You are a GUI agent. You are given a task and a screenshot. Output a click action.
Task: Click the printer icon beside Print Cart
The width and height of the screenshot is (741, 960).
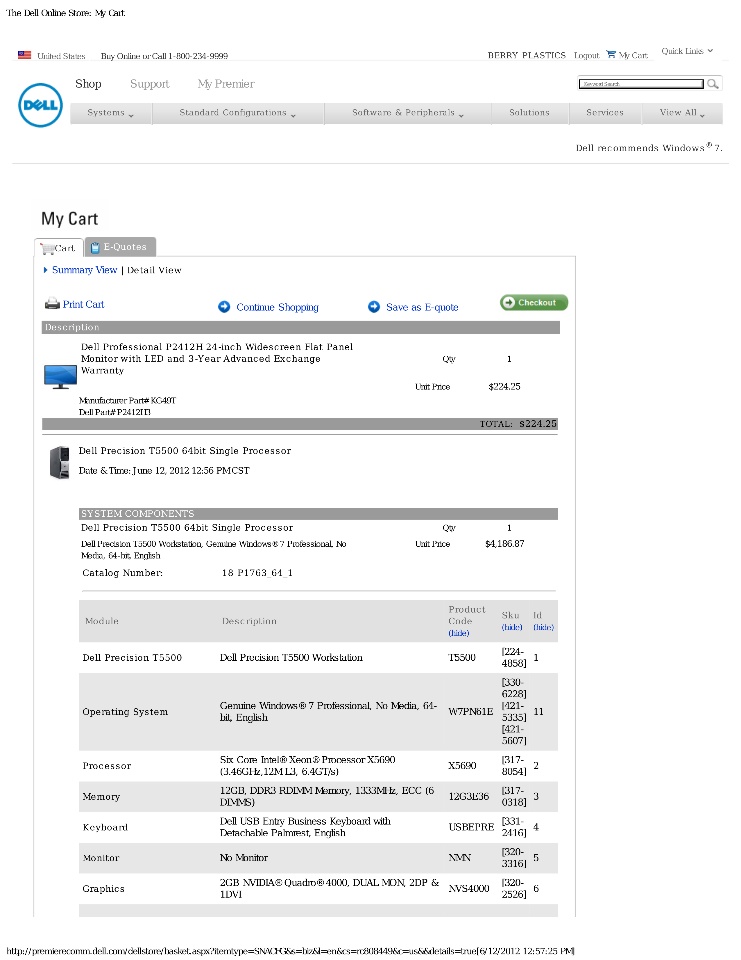click(x=52, y=304)
